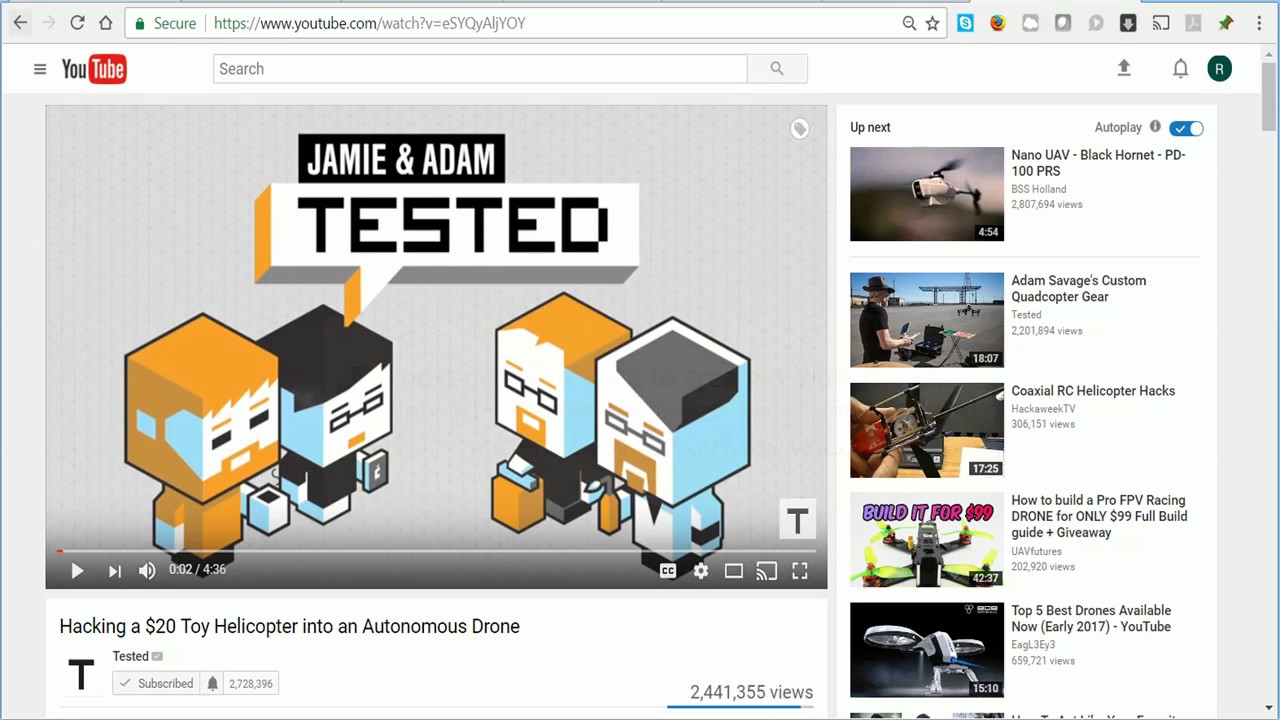Skip to next video button
This screenshot has width=1280, height=720.
point(114,570)
